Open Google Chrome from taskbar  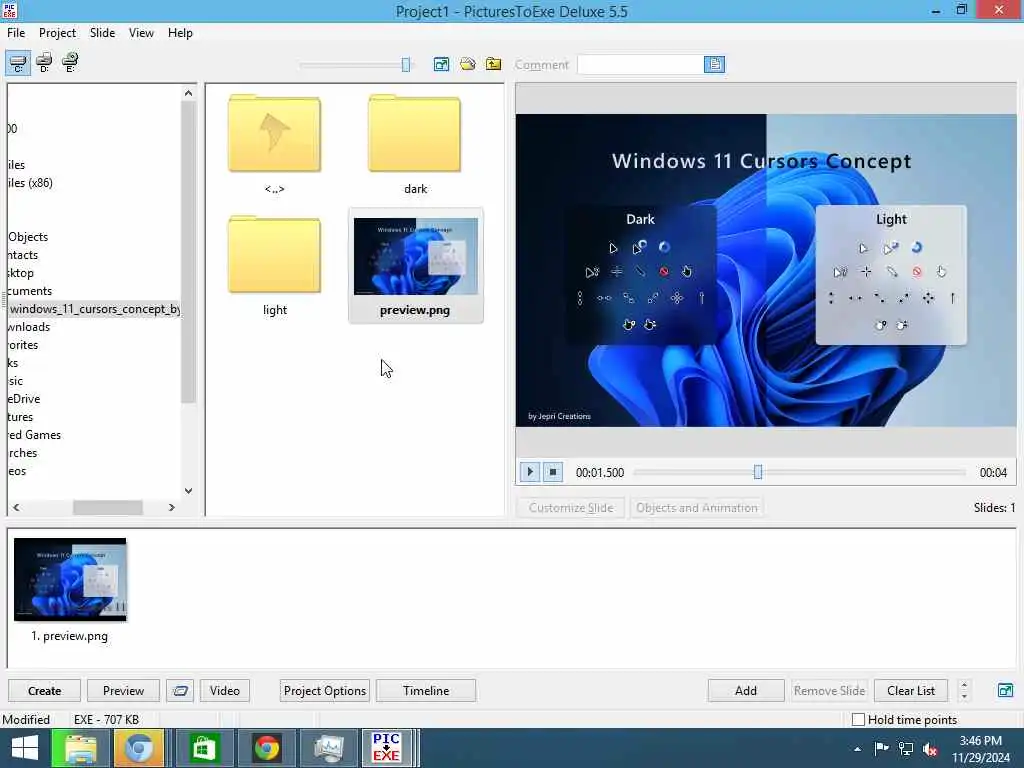click(266, 748)
